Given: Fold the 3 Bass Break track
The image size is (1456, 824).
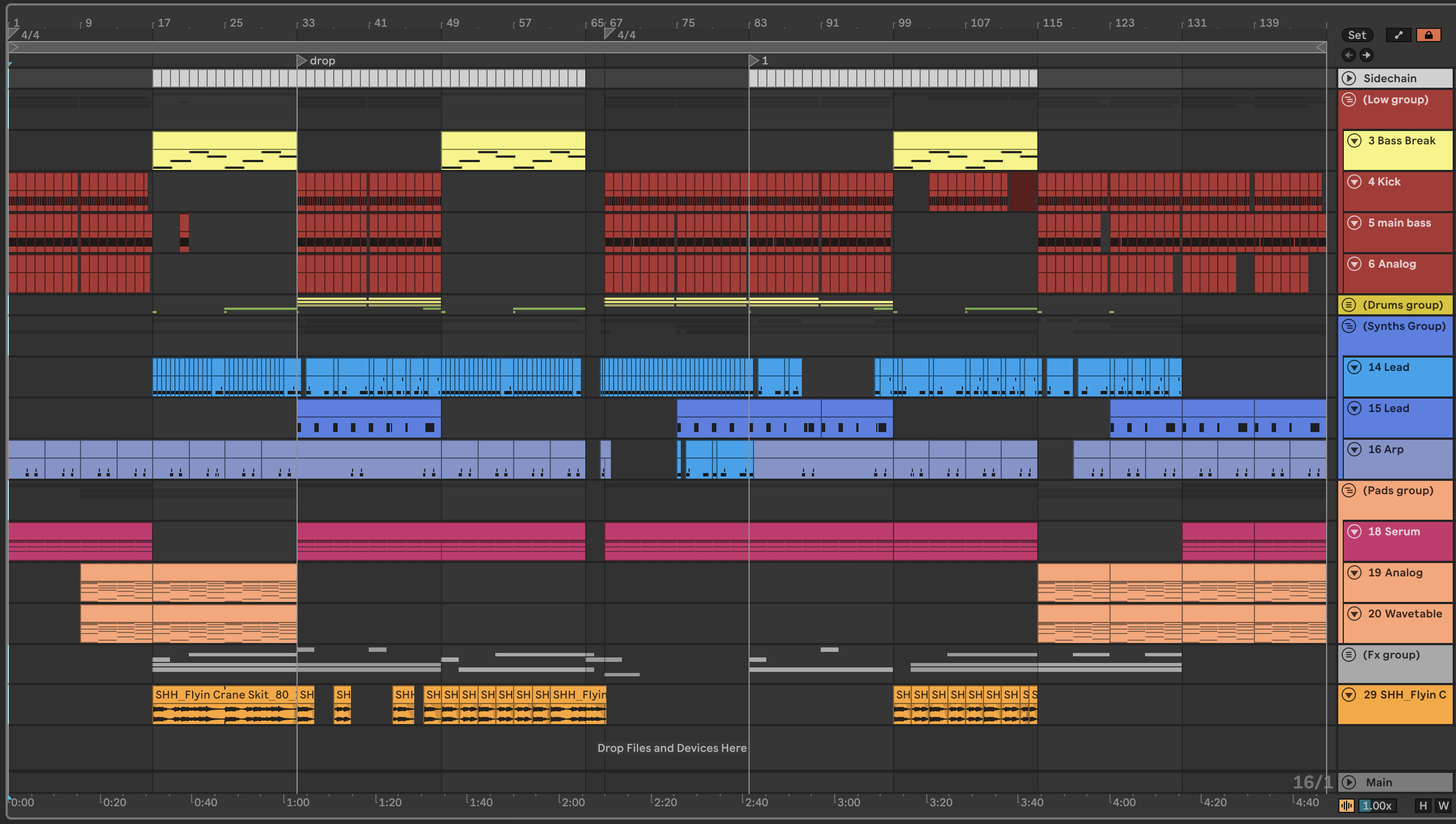Looking at the screenshot, I should pyautogui.click(x=1354, y=140).
